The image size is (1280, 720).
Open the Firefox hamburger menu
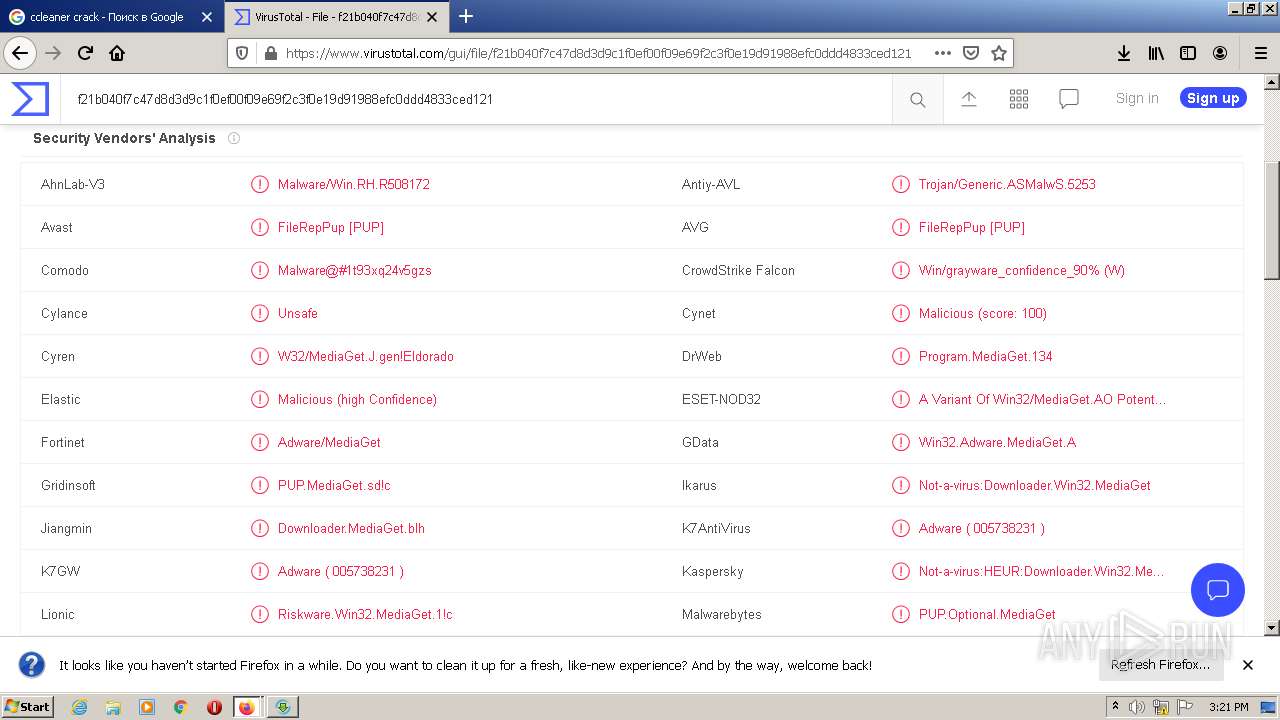pyautogui.click(x=1260, y=53)
